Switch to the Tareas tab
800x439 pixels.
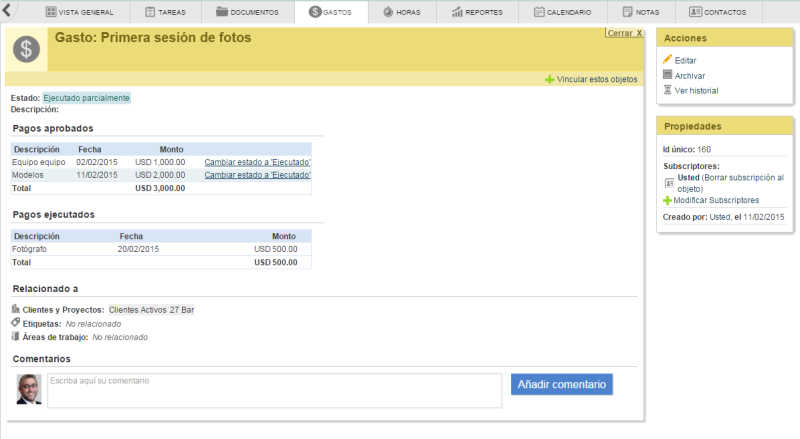pyautogui.click(x=164, y=13)
